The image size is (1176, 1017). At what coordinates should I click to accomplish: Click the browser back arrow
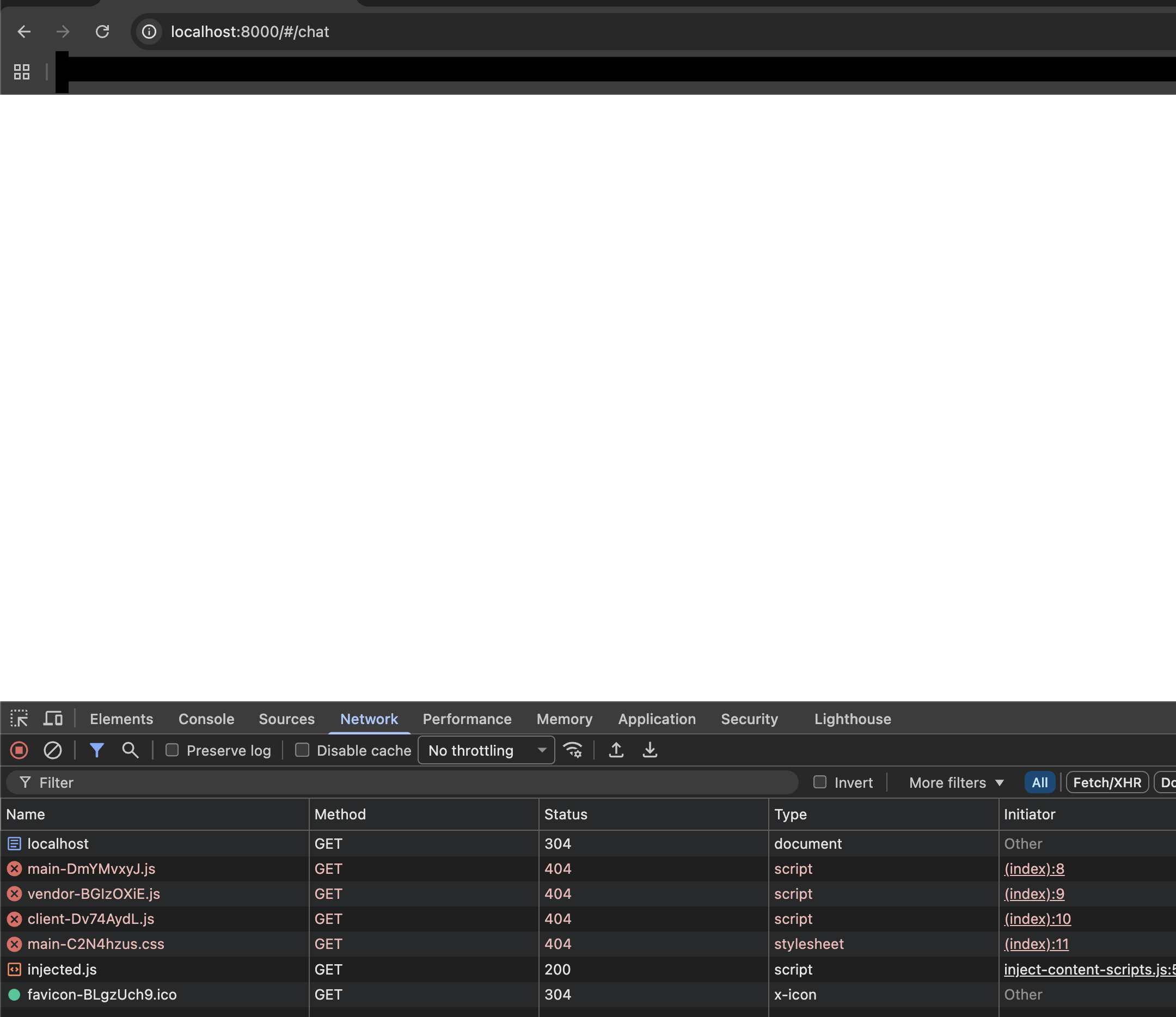(24, 32)
